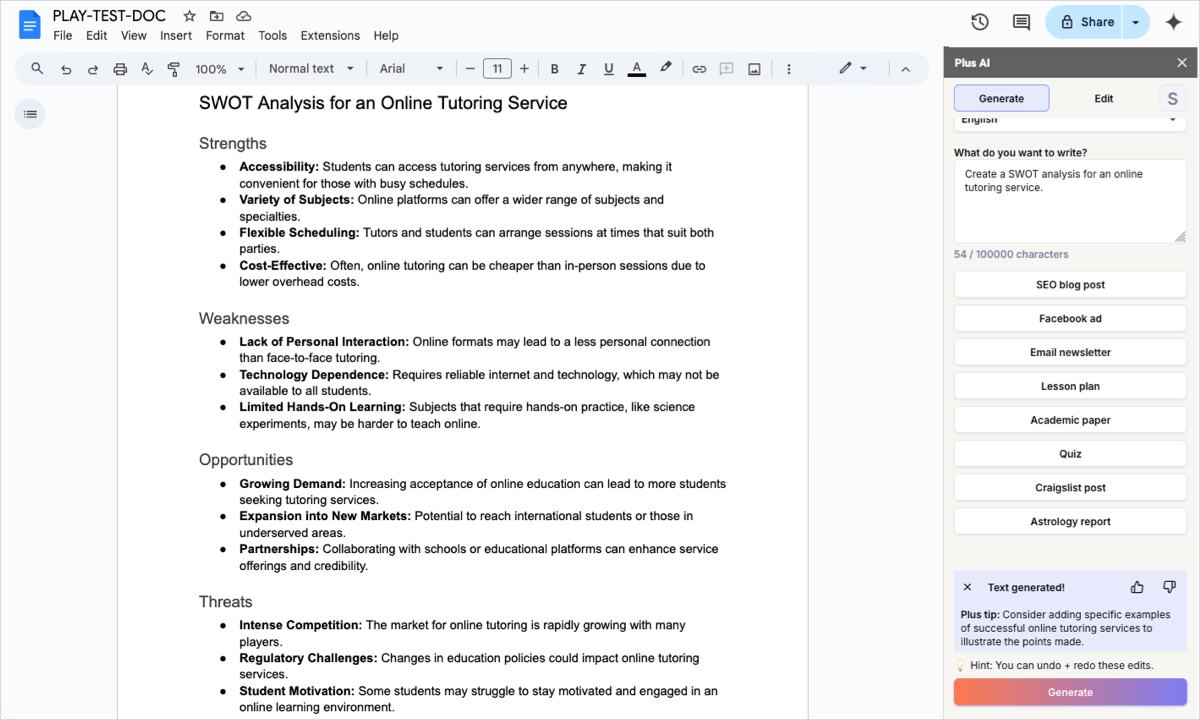Open the Google Docs home logo
Viewport: 1200px width, 720px height.
(x=30, y=24)
